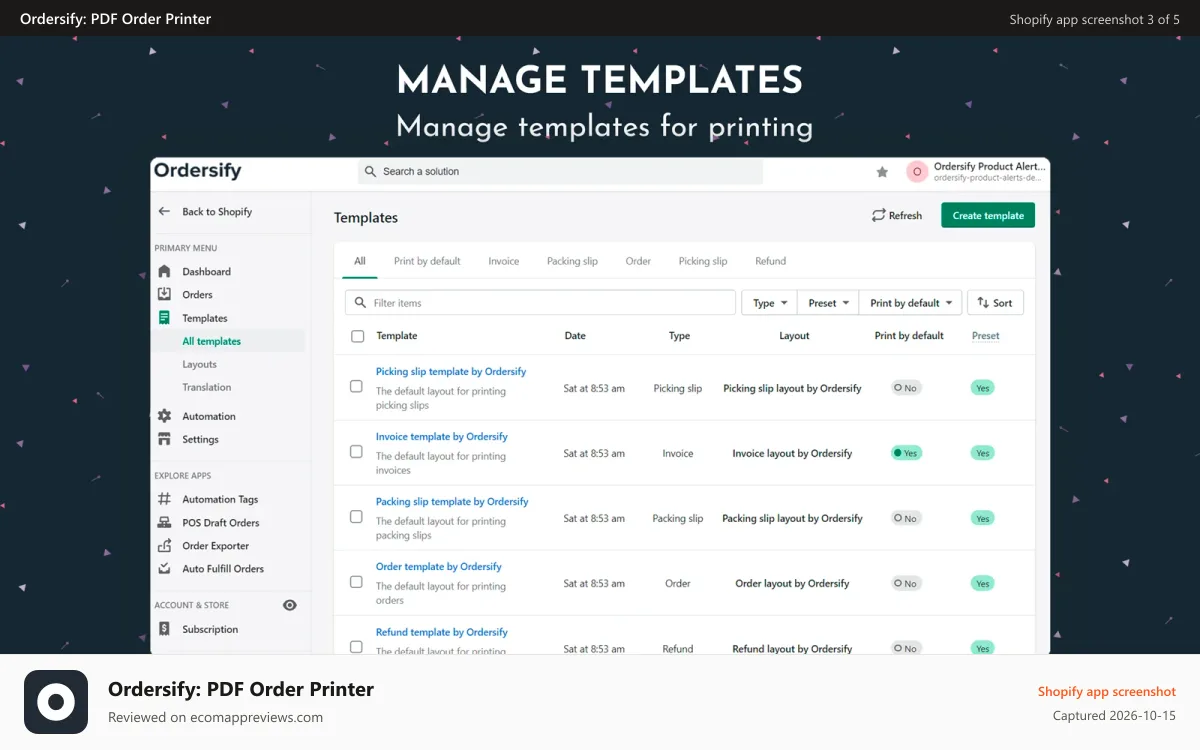
Task: Click the No badge in Packing slip row
Action: (x=906, y=518)
